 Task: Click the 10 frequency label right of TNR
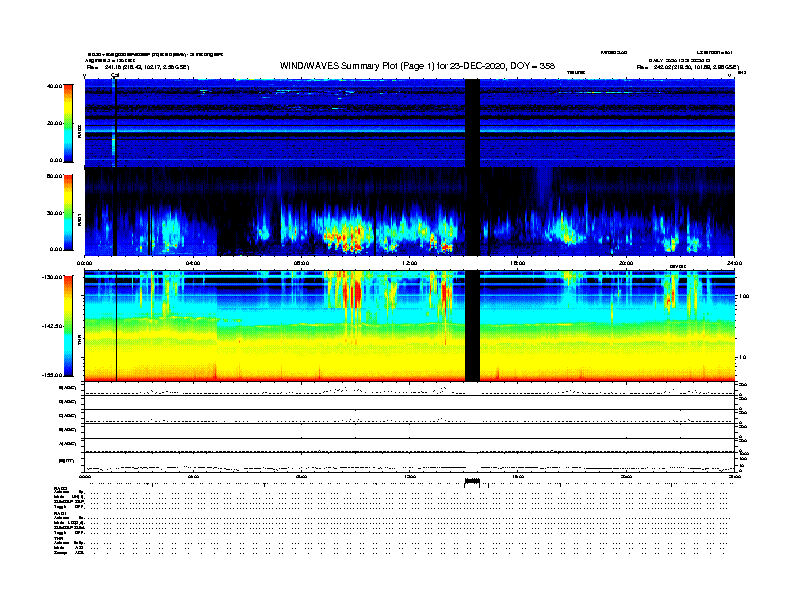[742, 358]
